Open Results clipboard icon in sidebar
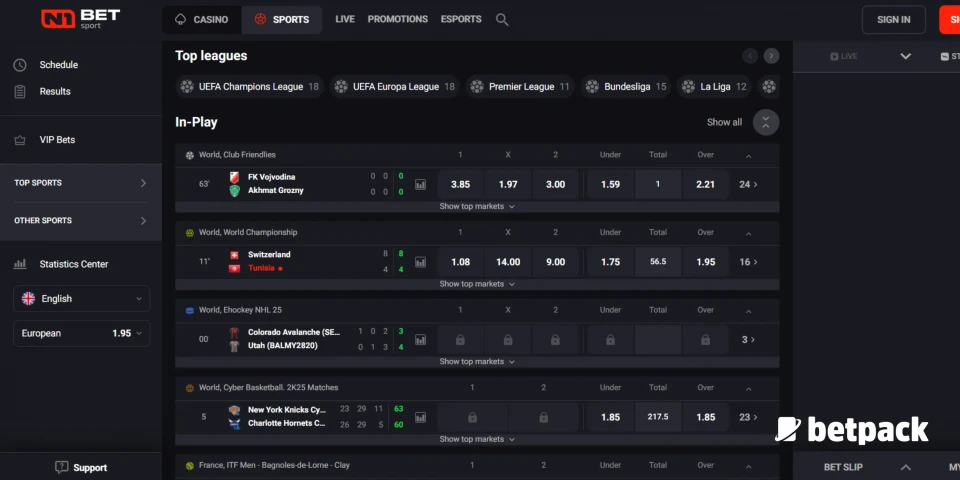This screenshot has width=960, height=480. (x=20, y=92)
